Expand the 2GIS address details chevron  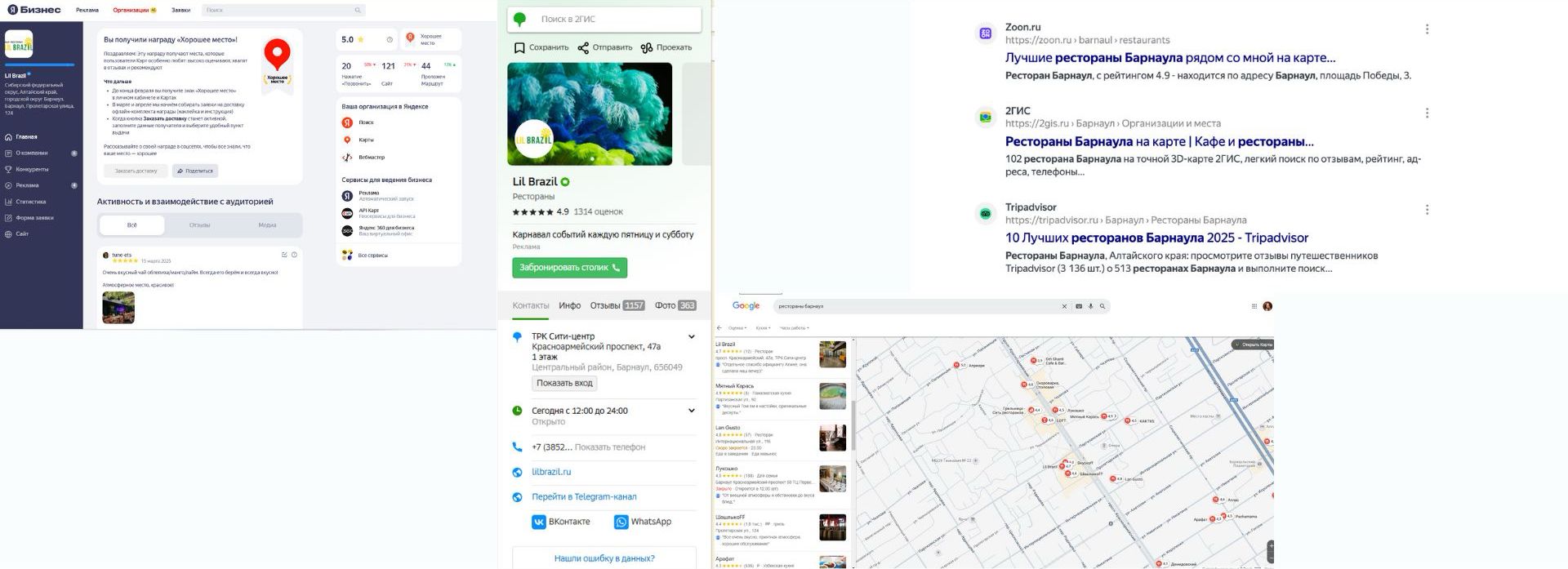pyautogui.click(x=692, y=336)
